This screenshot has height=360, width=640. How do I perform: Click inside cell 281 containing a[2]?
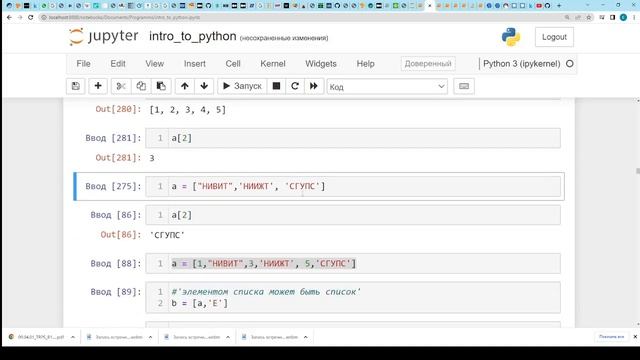(x=353, y=138)
